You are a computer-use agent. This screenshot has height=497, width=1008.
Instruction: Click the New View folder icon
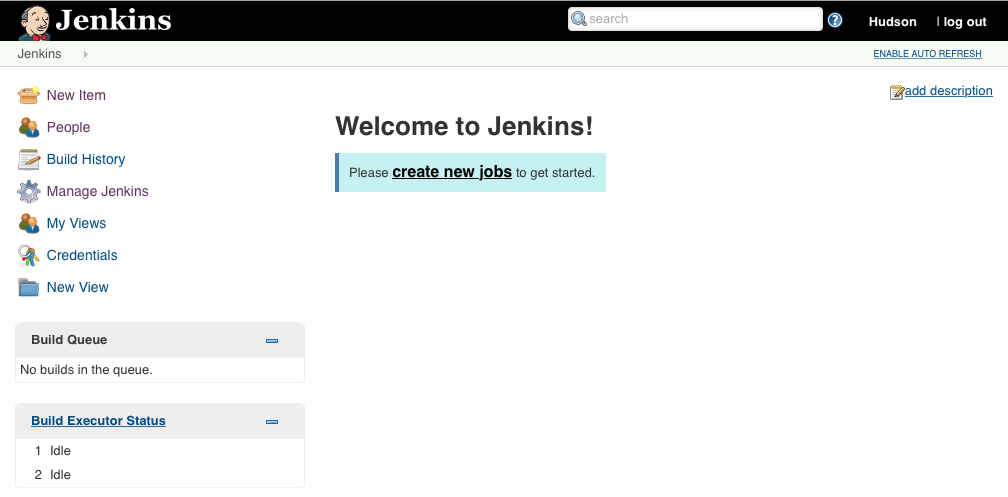[29, 287]
